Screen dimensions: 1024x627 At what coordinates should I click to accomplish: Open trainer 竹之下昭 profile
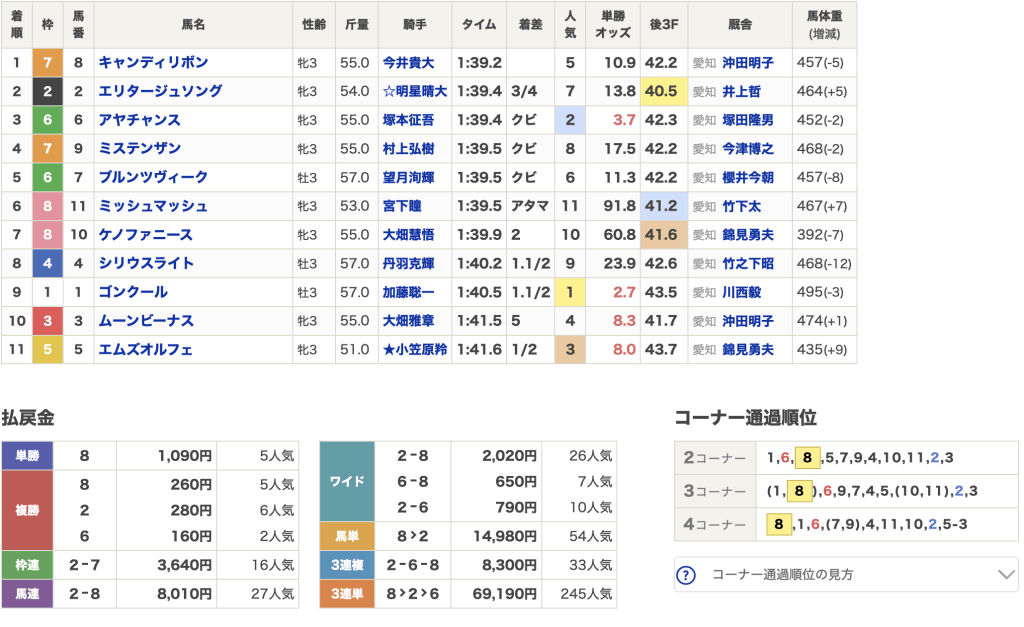point(748,264)
